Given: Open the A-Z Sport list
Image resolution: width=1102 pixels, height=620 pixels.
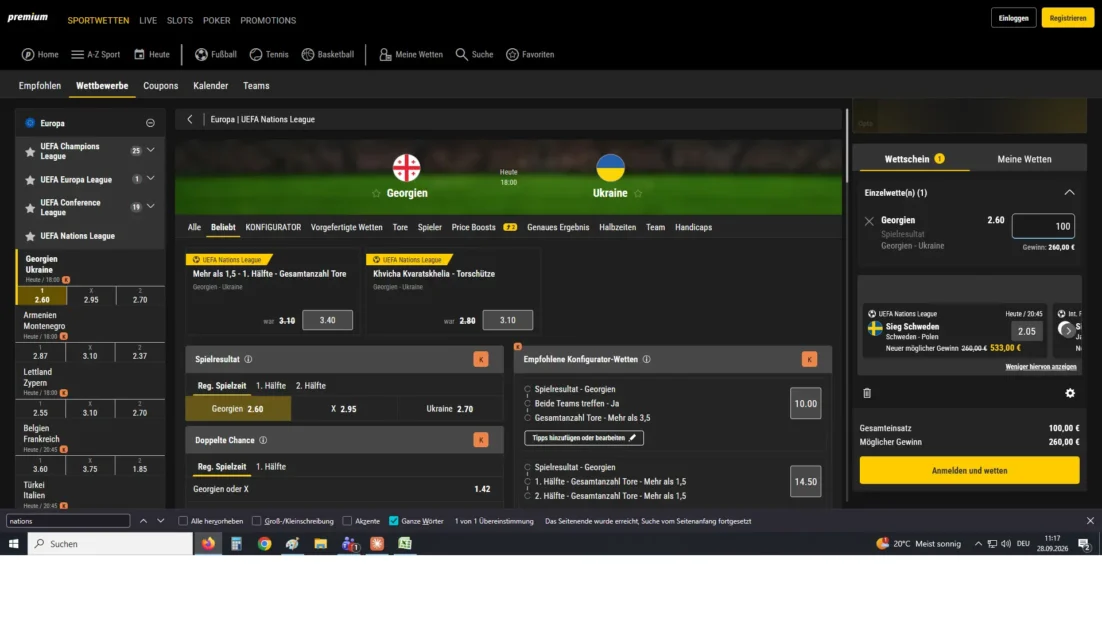Looking at the screenshot, I should point(95,54).
